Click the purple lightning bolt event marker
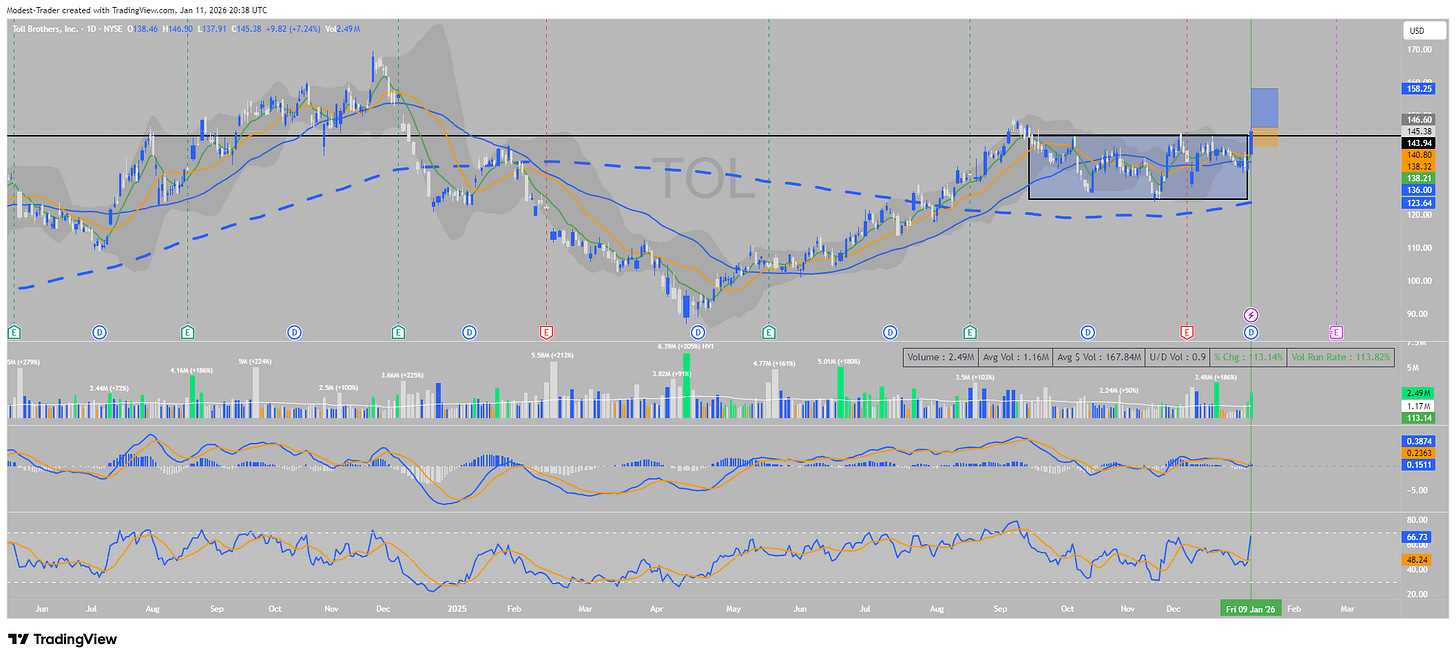 pyautogui.click(x=1250, y=314)
